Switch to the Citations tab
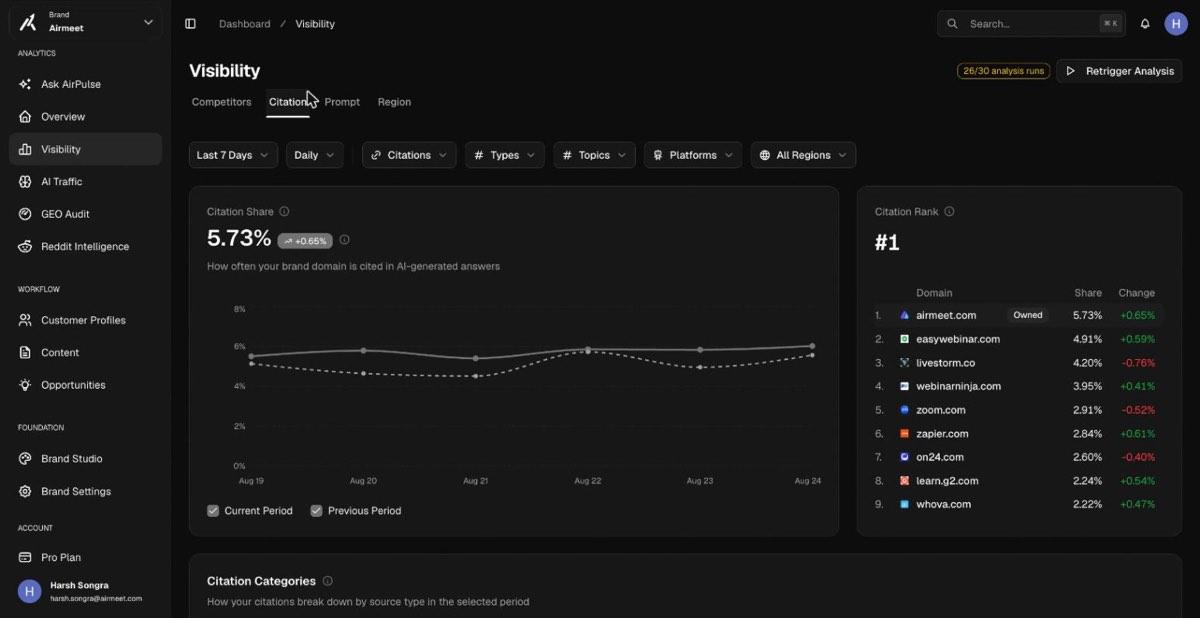 tap(288, 102)
